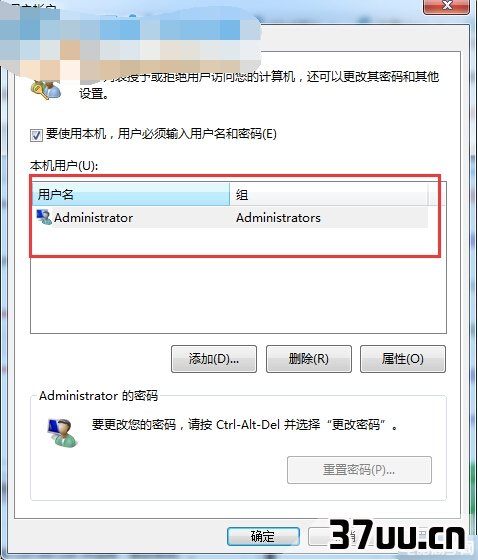
Task: Toggle the require username and password checkbox
Action: [x=36, y=135]
